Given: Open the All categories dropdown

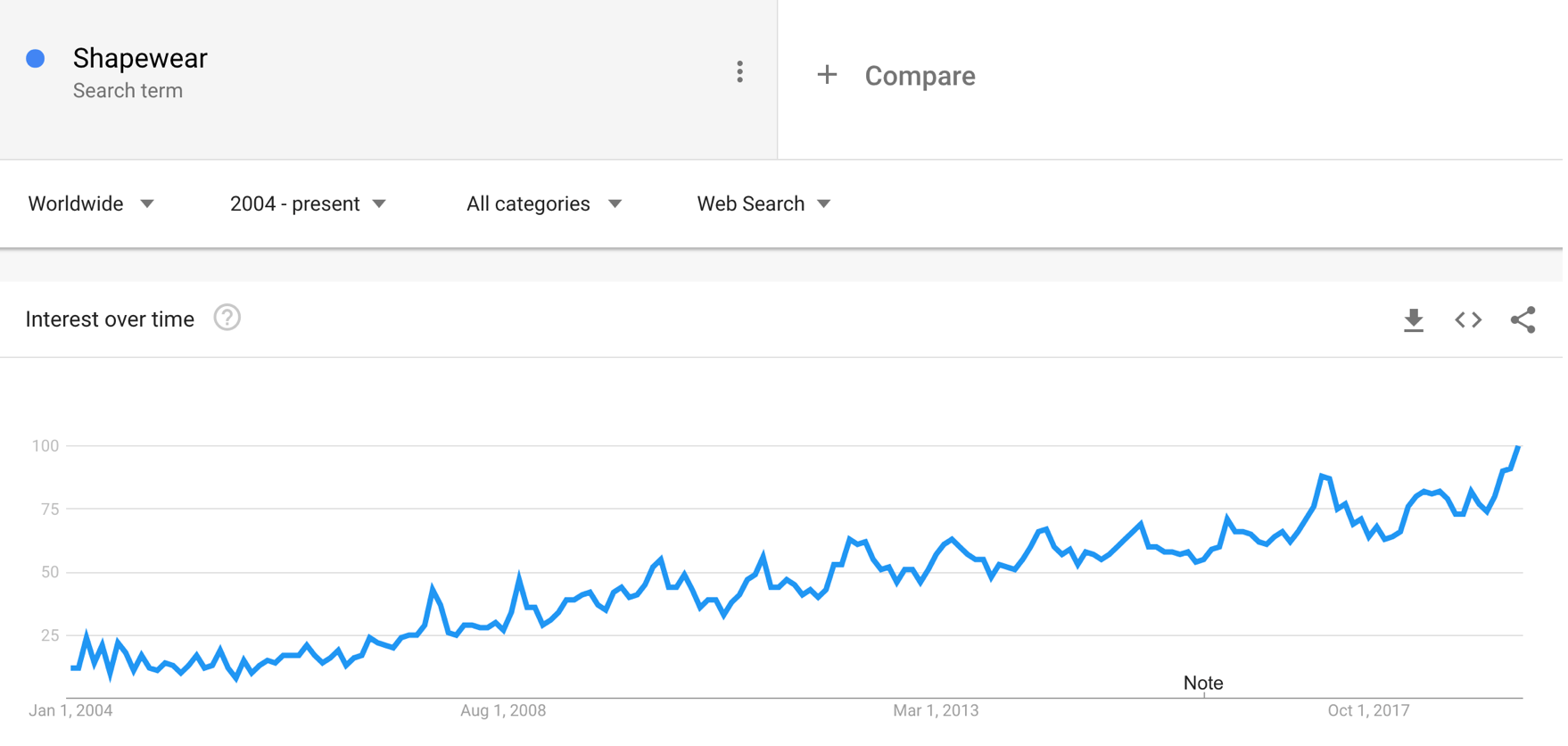Looking at the screenshot, I should pyautogui.click(x=544, y=204).
